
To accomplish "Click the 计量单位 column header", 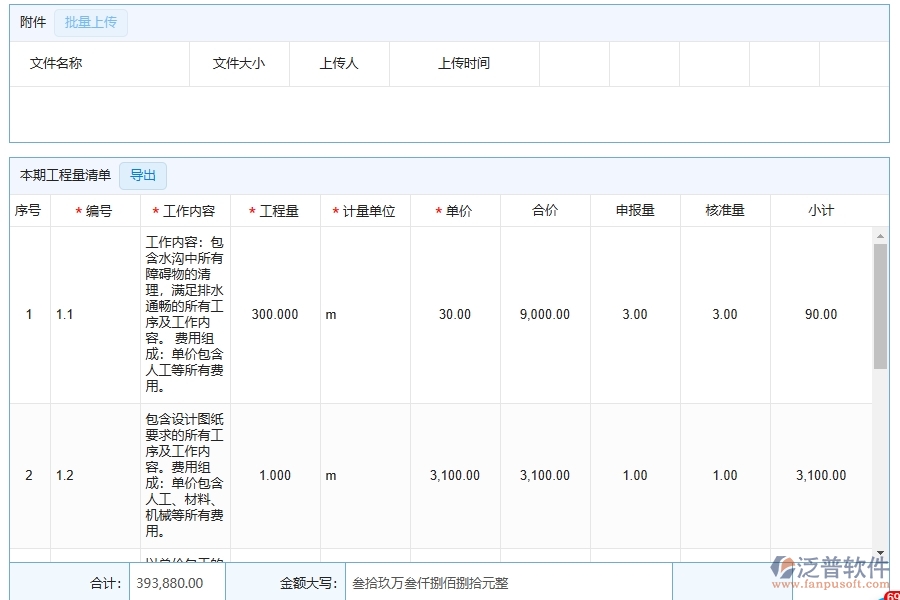I will 366,210.
